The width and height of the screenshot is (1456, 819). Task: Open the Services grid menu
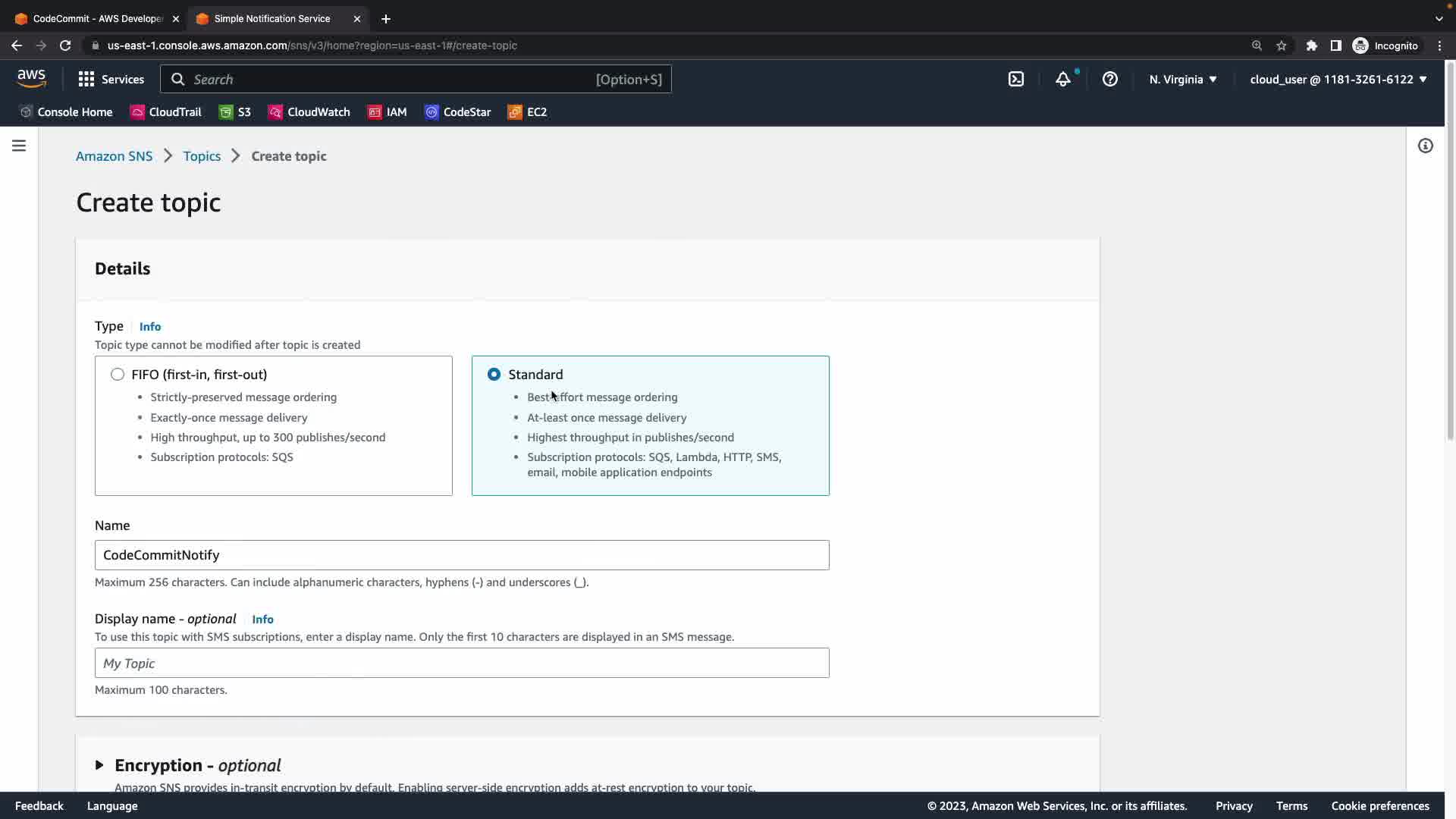click(111, 80)
